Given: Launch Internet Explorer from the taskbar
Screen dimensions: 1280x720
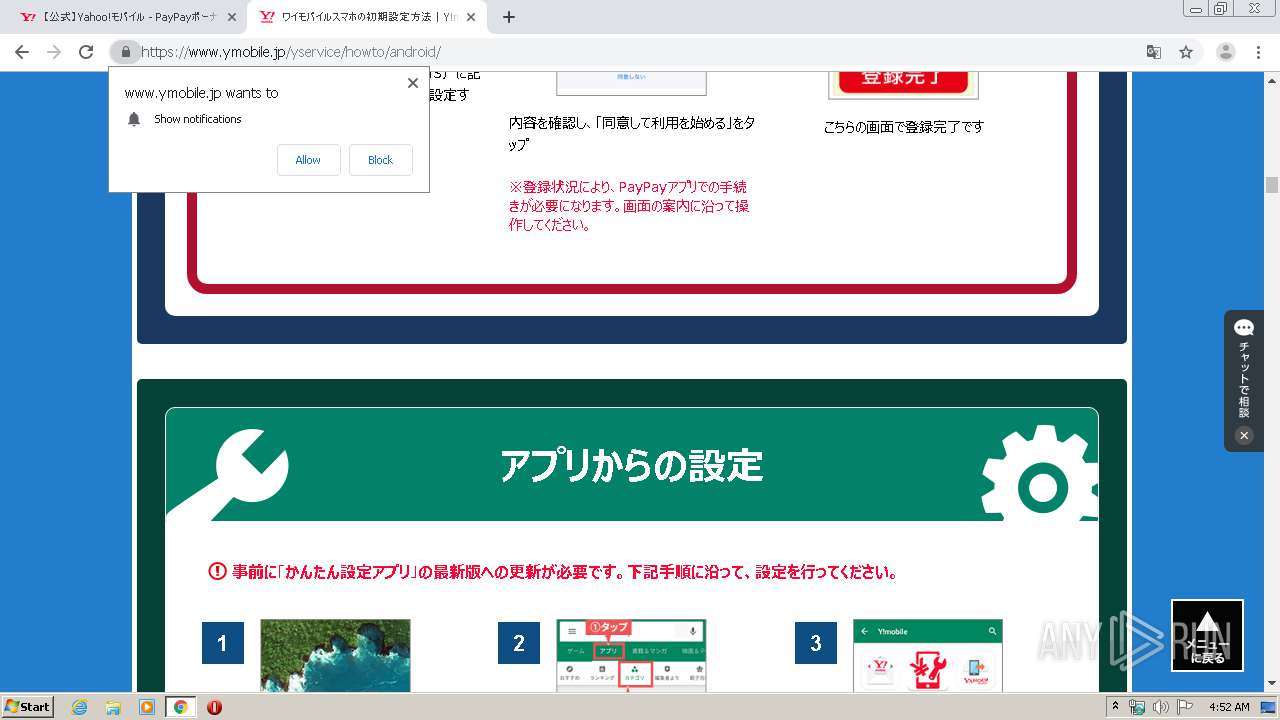Looking at the screenshot, I should (x=80, y=707).
